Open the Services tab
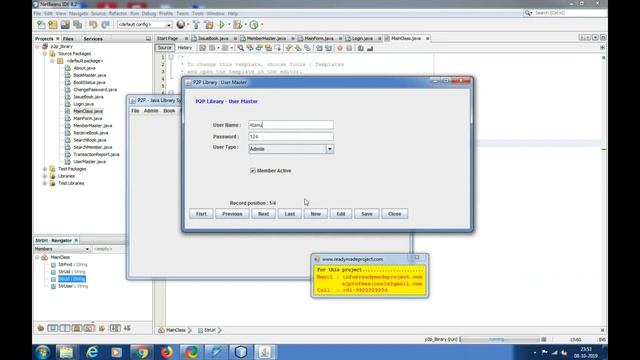 pyautogui.click(x=93, y=39)
